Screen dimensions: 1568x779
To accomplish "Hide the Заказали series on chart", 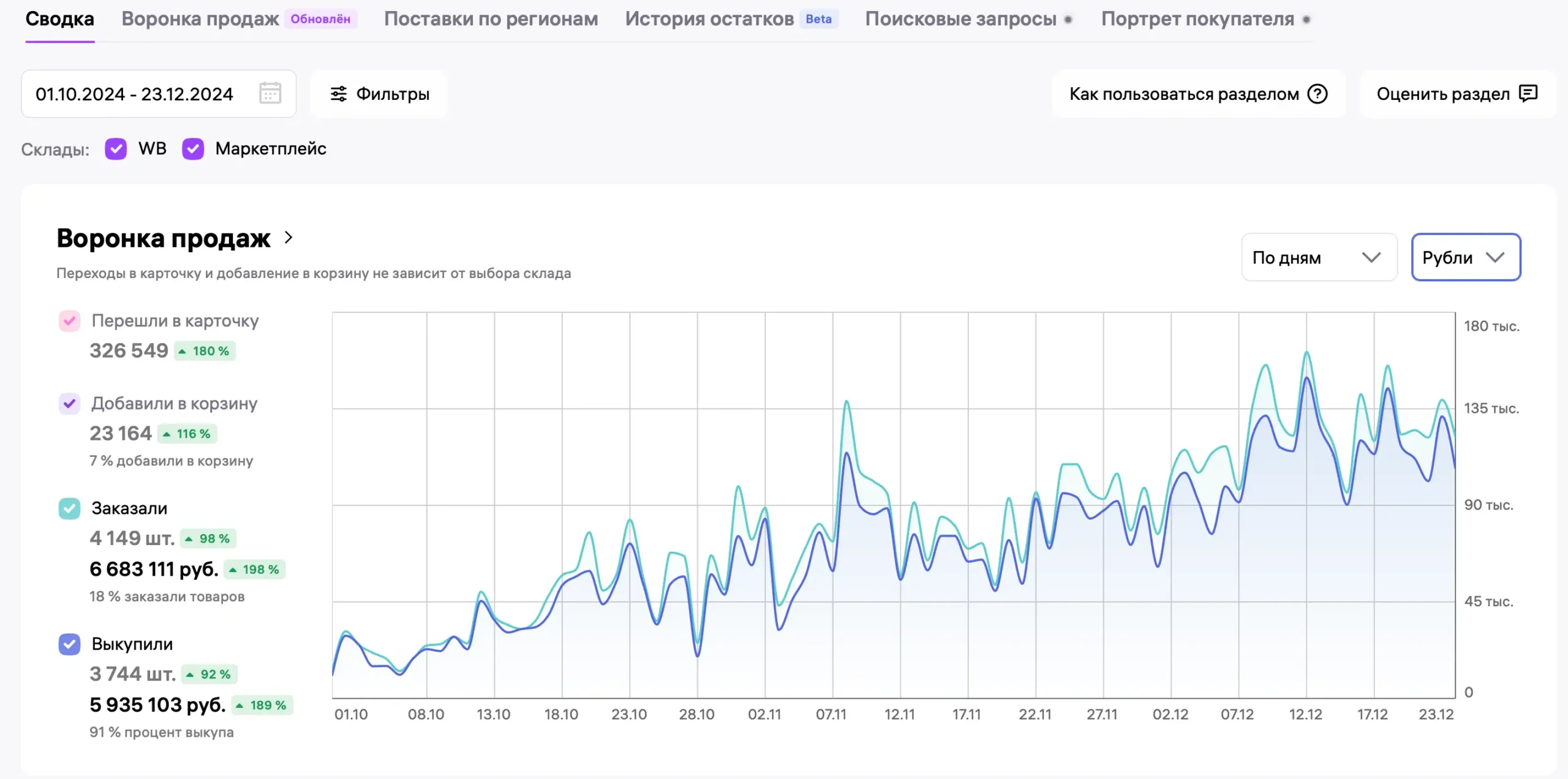I will pyautogui.click(x=69, y=508).
